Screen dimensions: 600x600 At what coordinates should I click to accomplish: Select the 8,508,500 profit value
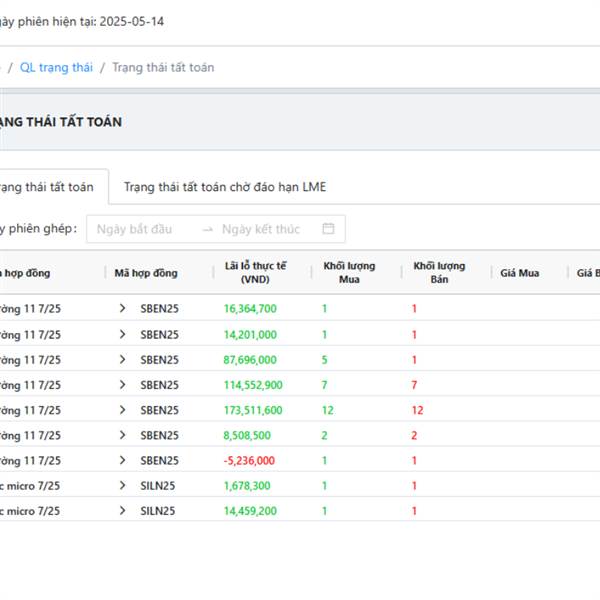pyautogui.click(x=247, y=435)
